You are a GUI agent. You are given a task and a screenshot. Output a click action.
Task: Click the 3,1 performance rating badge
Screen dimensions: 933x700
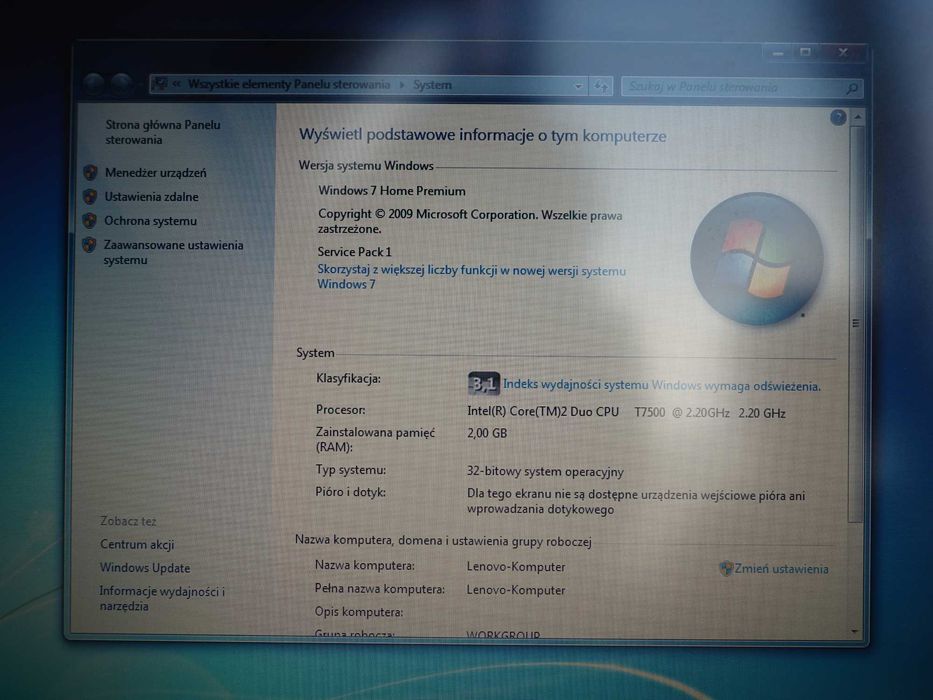click(483, 384)
